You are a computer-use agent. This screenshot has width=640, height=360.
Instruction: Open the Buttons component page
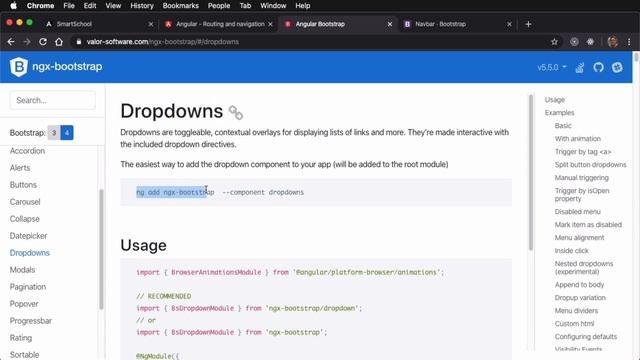(23, 185)
